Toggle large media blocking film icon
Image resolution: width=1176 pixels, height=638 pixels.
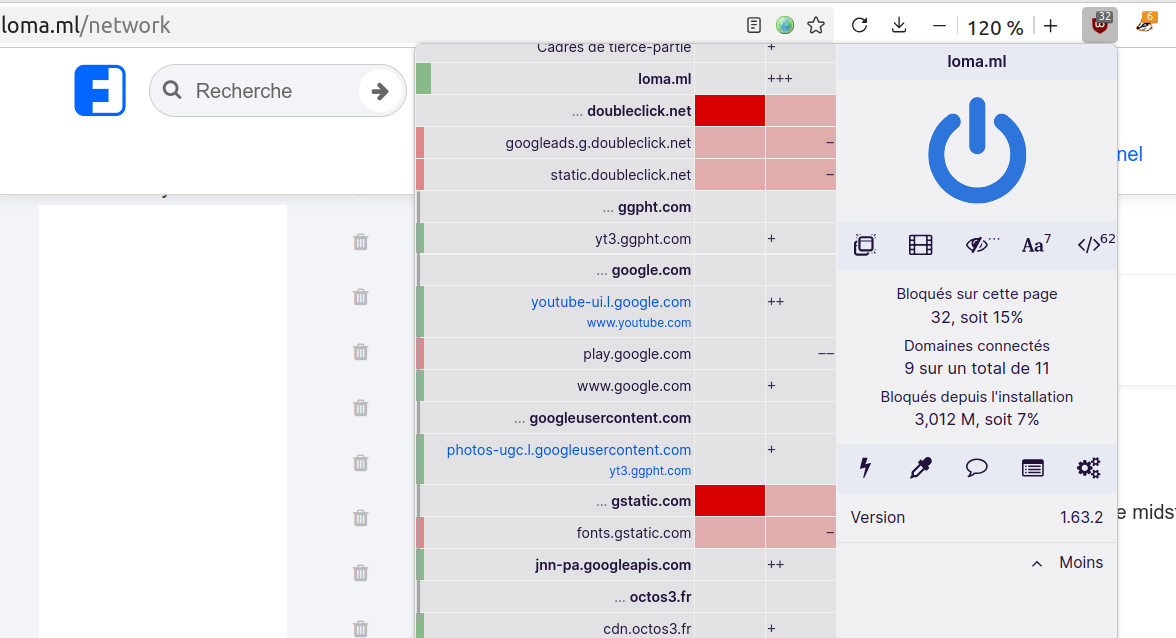pos(920,245)
